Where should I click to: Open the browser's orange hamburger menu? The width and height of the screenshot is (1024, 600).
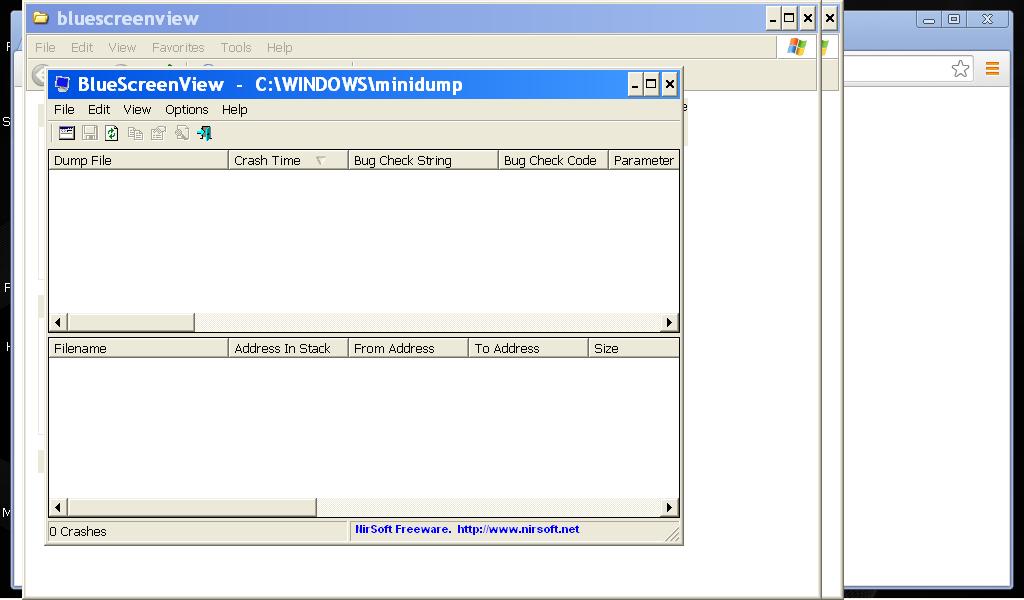[x=992, y=68]
